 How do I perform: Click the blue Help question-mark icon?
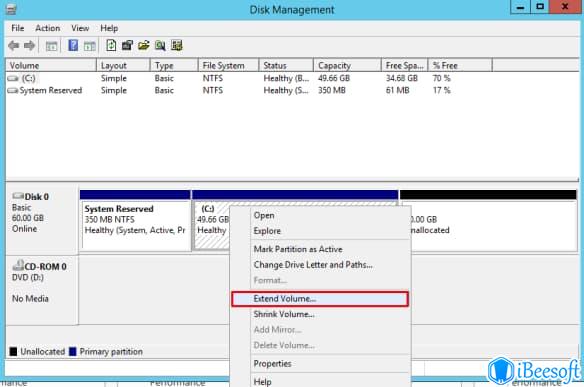tap(73, 45)
